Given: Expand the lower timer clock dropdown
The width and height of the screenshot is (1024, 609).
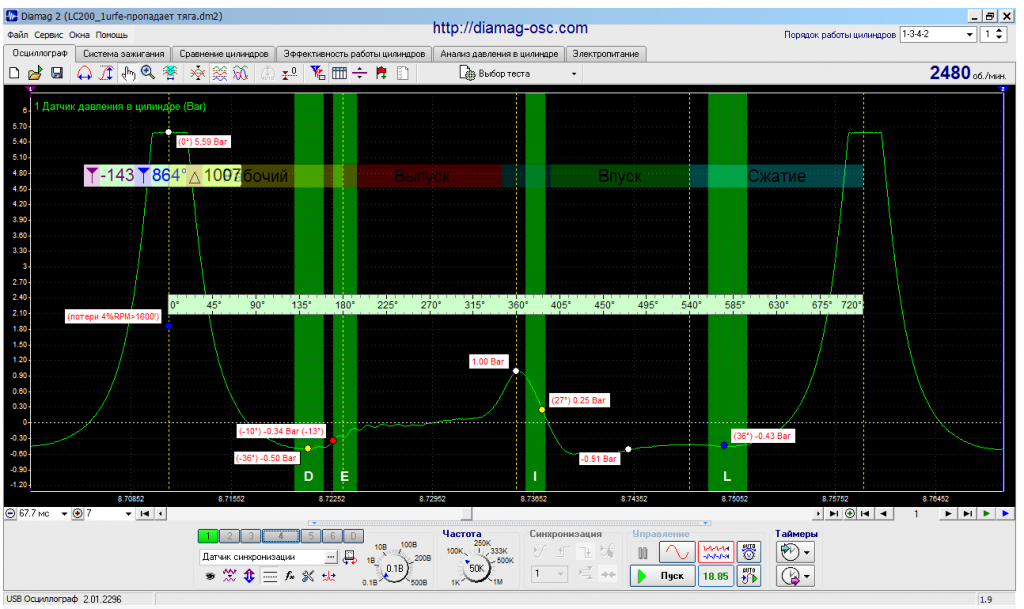Looking at the screenshot, I should point(807,576).
